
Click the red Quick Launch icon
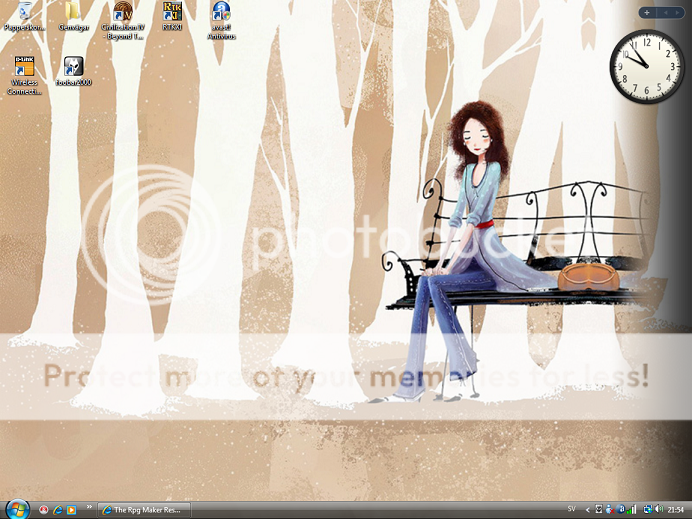pos(43,510)
